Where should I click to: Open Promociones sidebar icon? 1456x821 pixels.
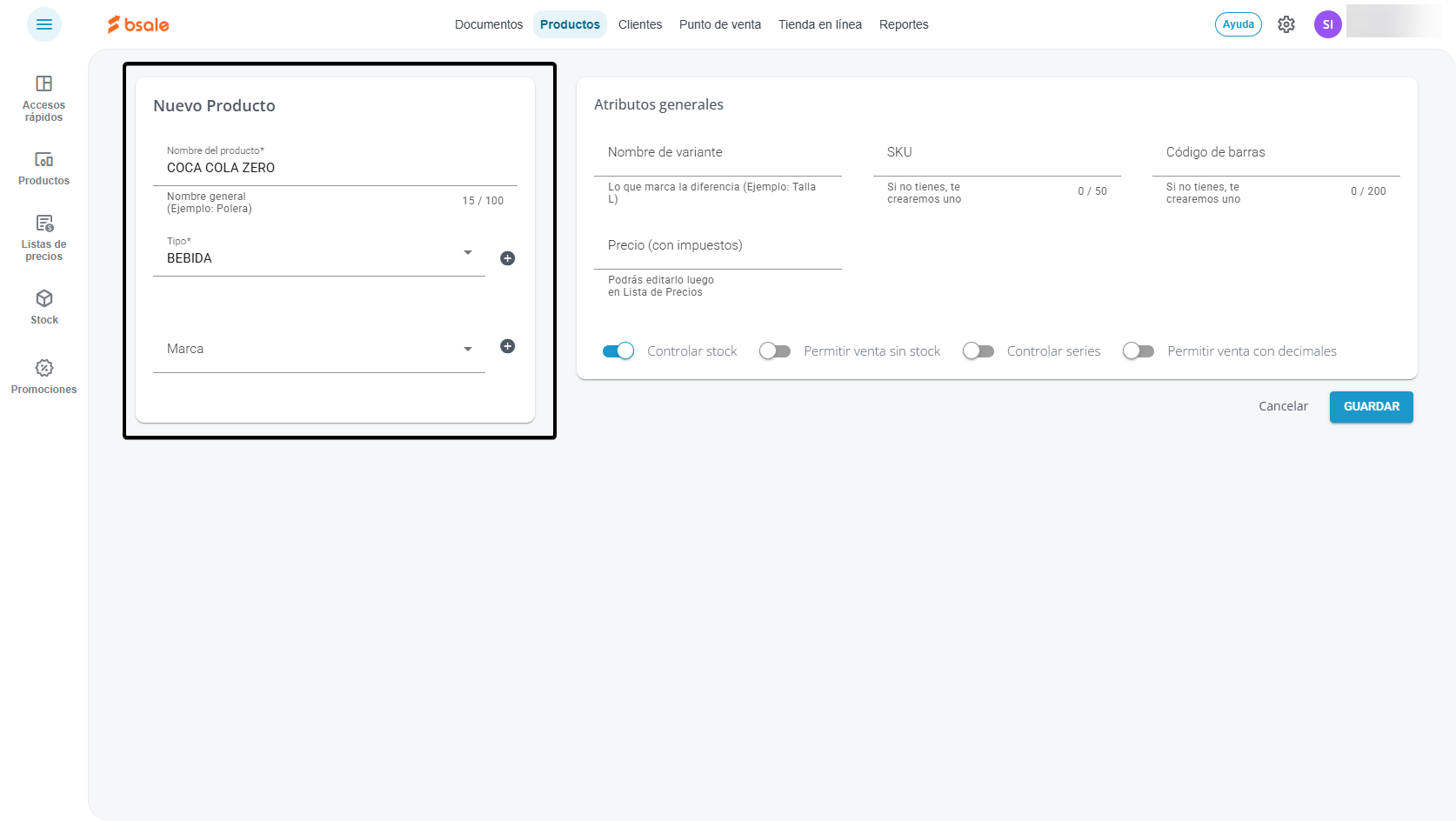pos(43,377)
